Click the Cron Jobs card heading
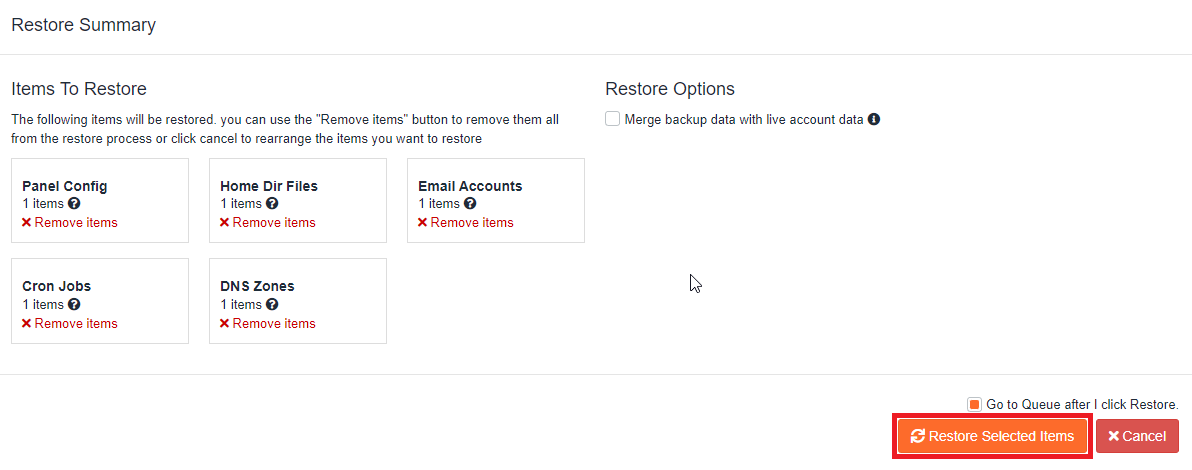 pyautogui.click(x=56, y=286)
